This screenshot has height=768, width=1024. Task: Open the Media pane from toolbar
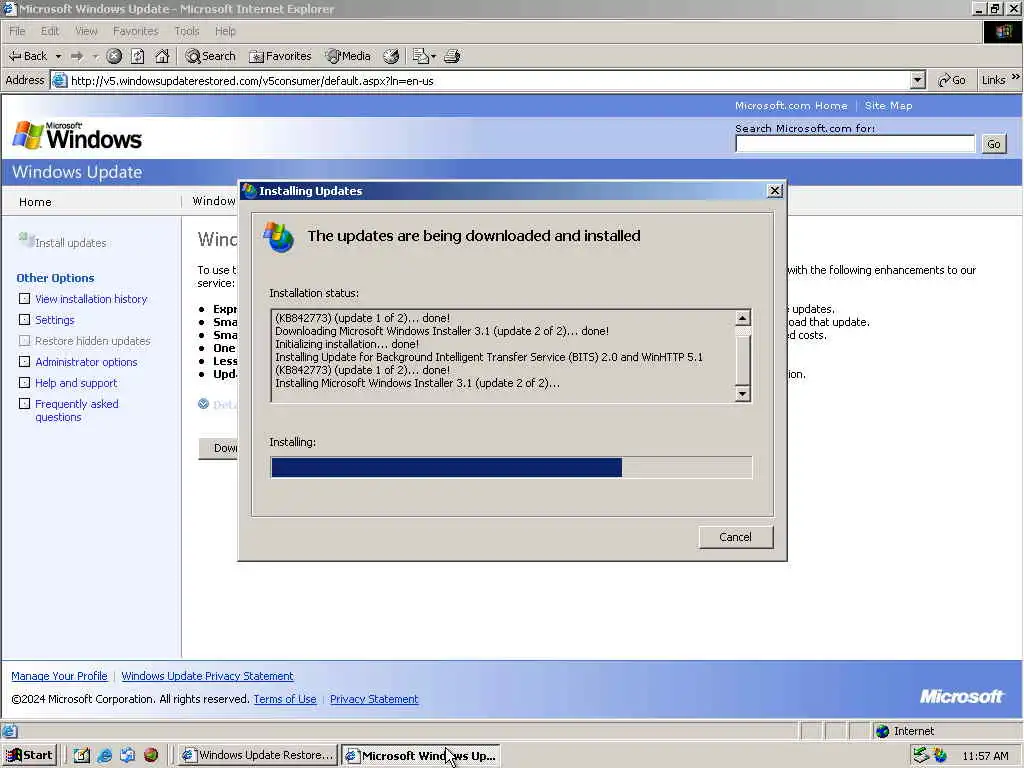click(349, 56)
